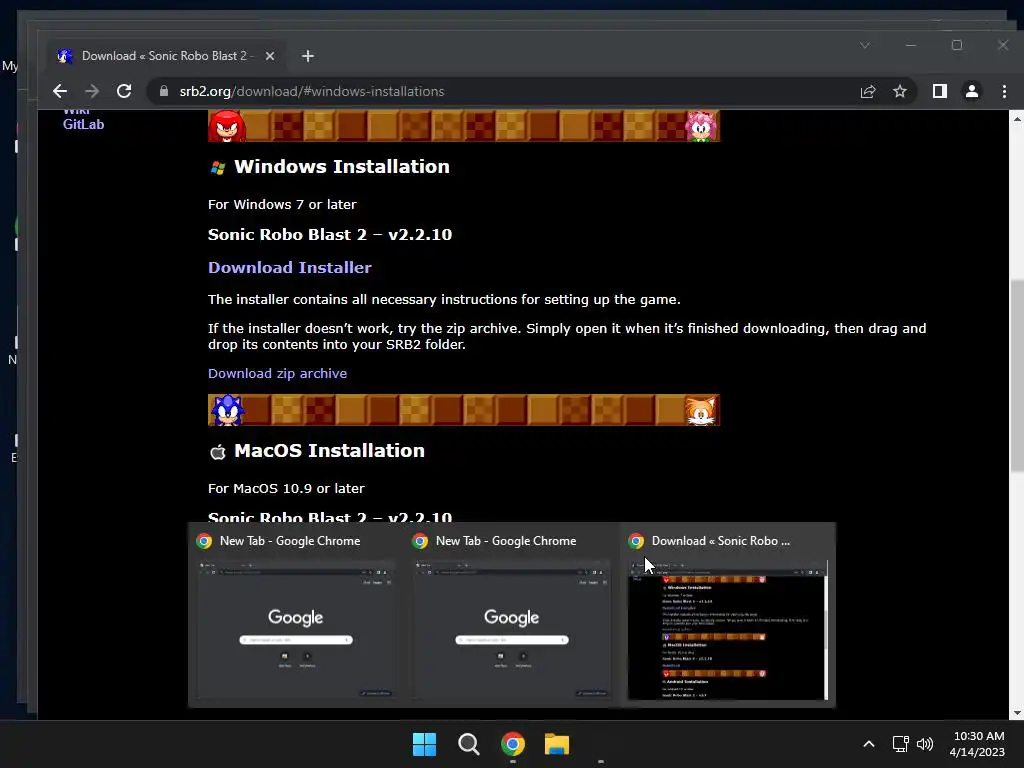Click the page vertical scrollbar thumb
Image resolution: width=1024 pixels, height=768 pixels.
1017,376
